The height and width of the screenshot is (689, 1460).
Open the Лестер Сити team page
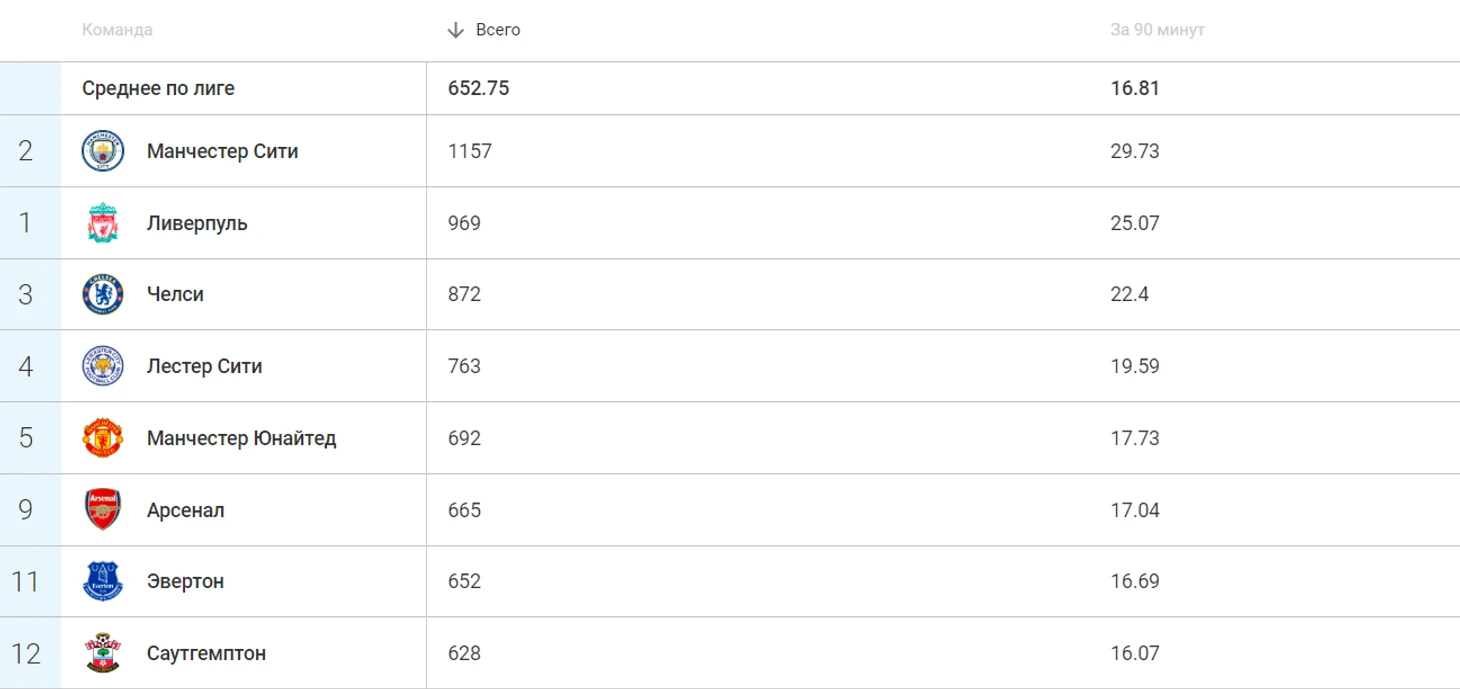click(x=204, y=366)
